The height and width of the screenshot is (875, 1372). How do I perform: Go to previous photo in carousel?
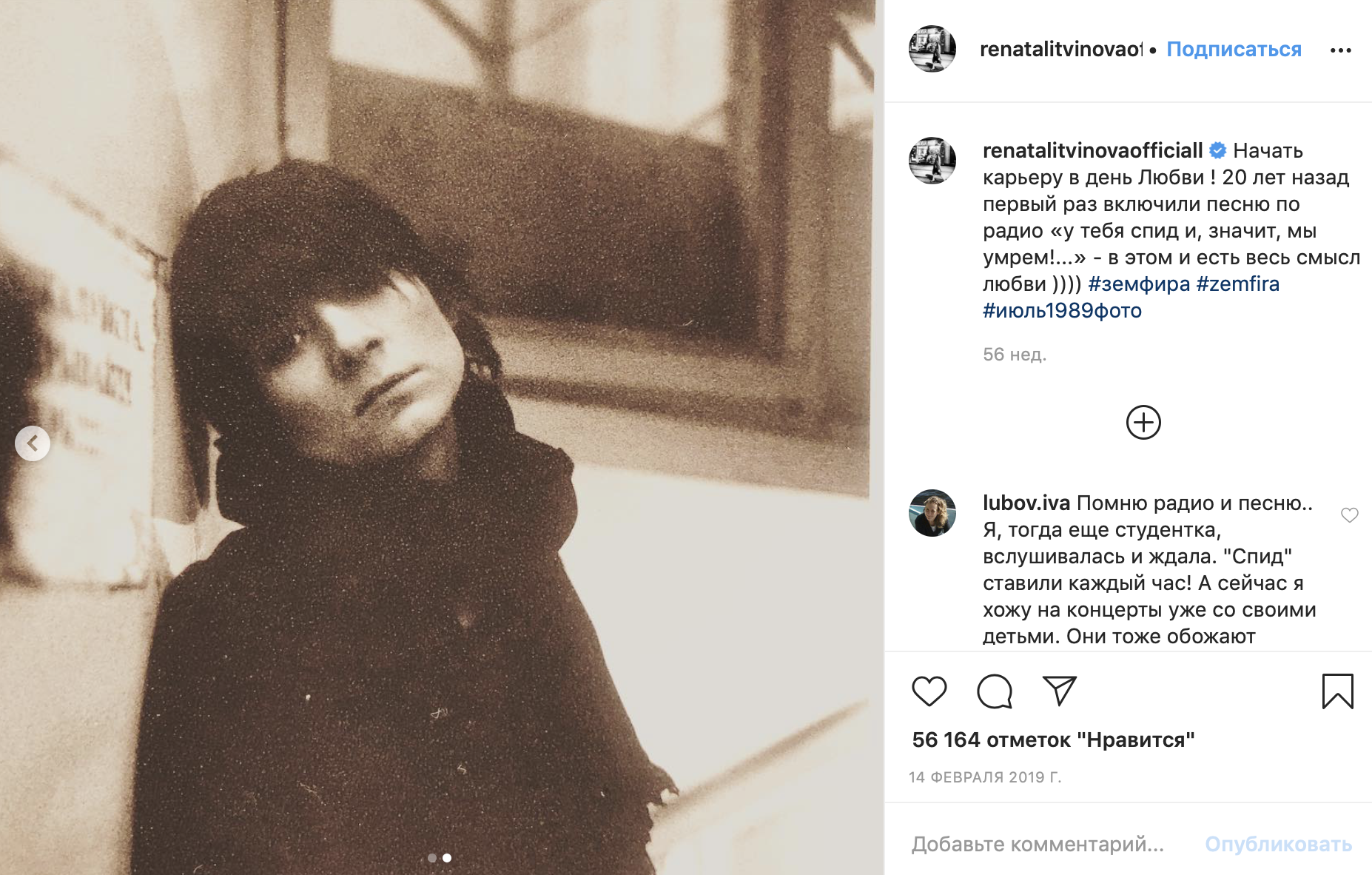point(33,443)
